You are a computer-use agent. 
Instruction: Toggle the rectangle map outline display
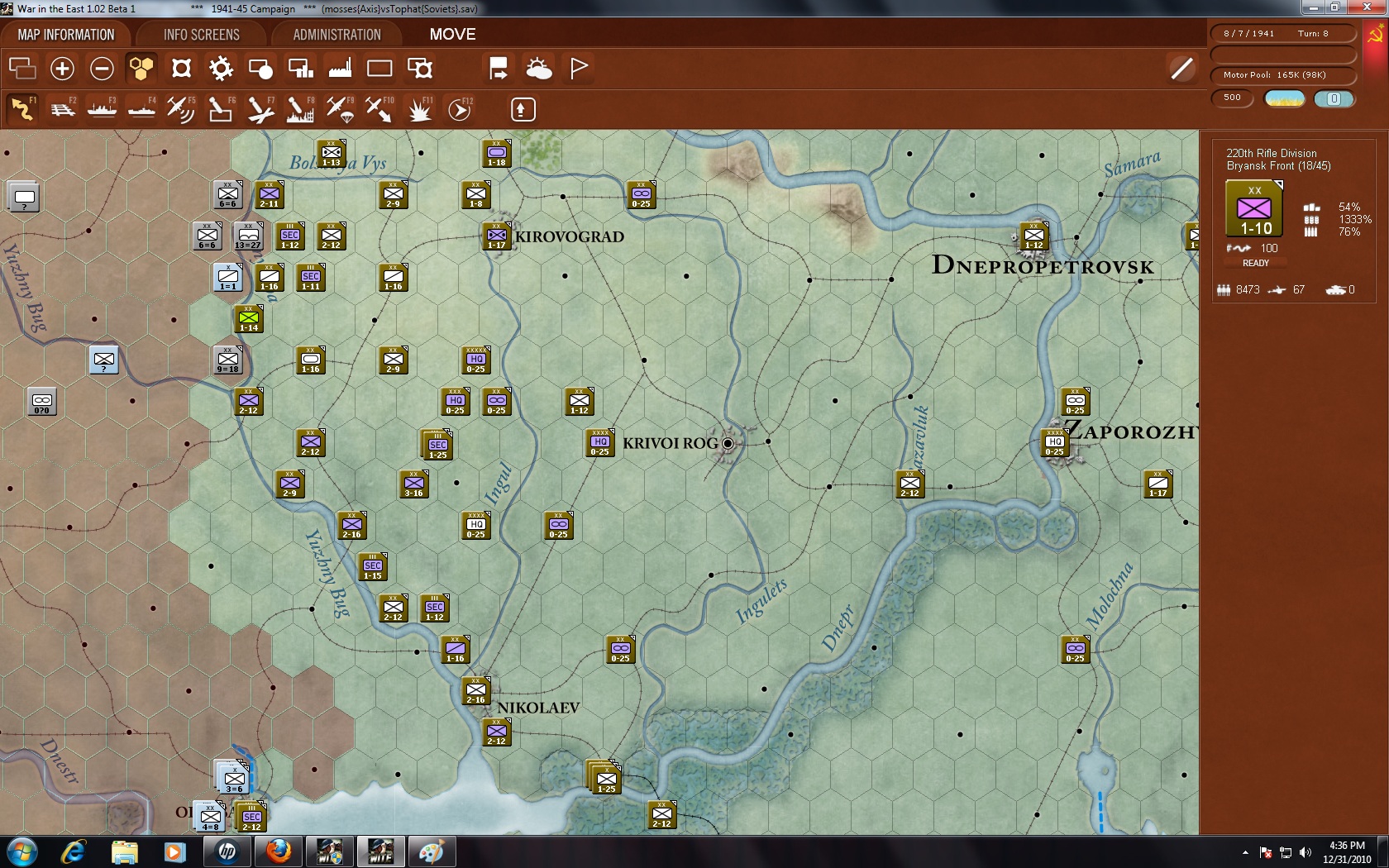coord(379,69)
